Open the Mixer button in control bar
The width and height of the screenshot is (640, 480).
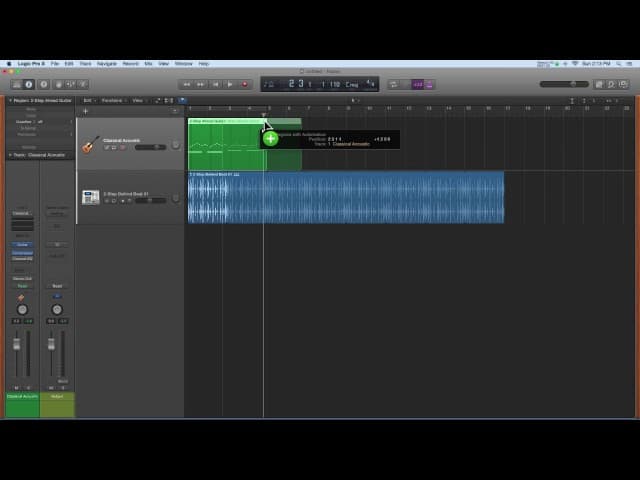(x=70, y=84)
